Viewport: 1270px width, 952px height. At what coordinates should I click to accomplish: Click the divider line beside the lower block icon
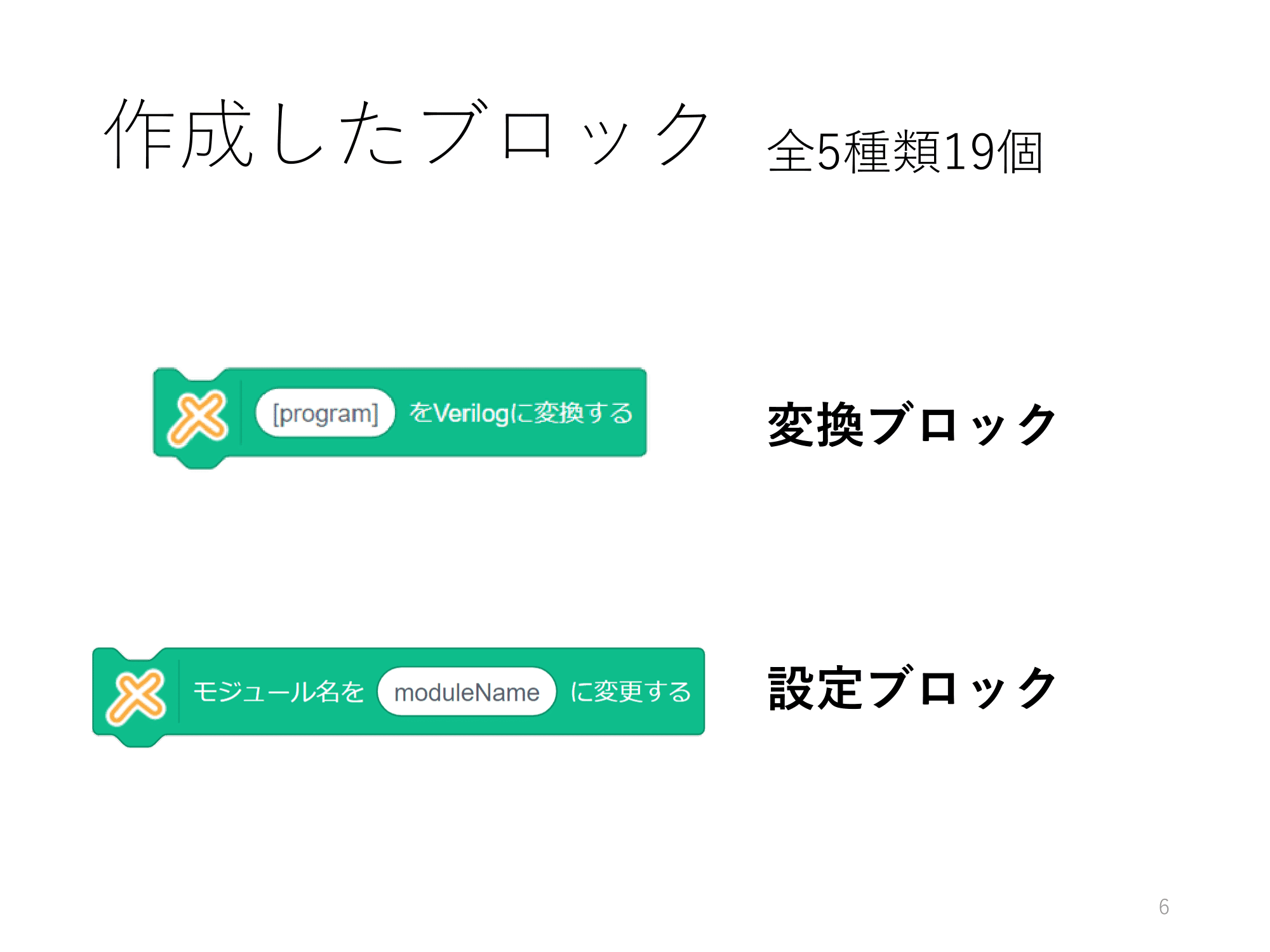pos(180,691)
